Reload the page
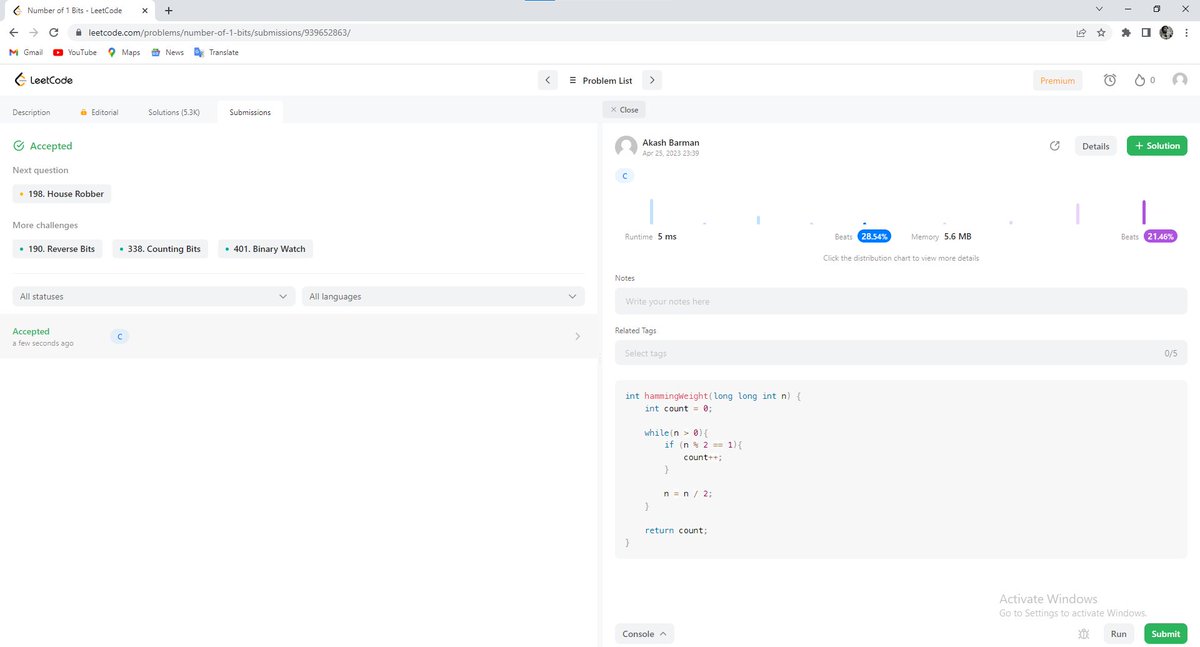 tap(53, 32)
